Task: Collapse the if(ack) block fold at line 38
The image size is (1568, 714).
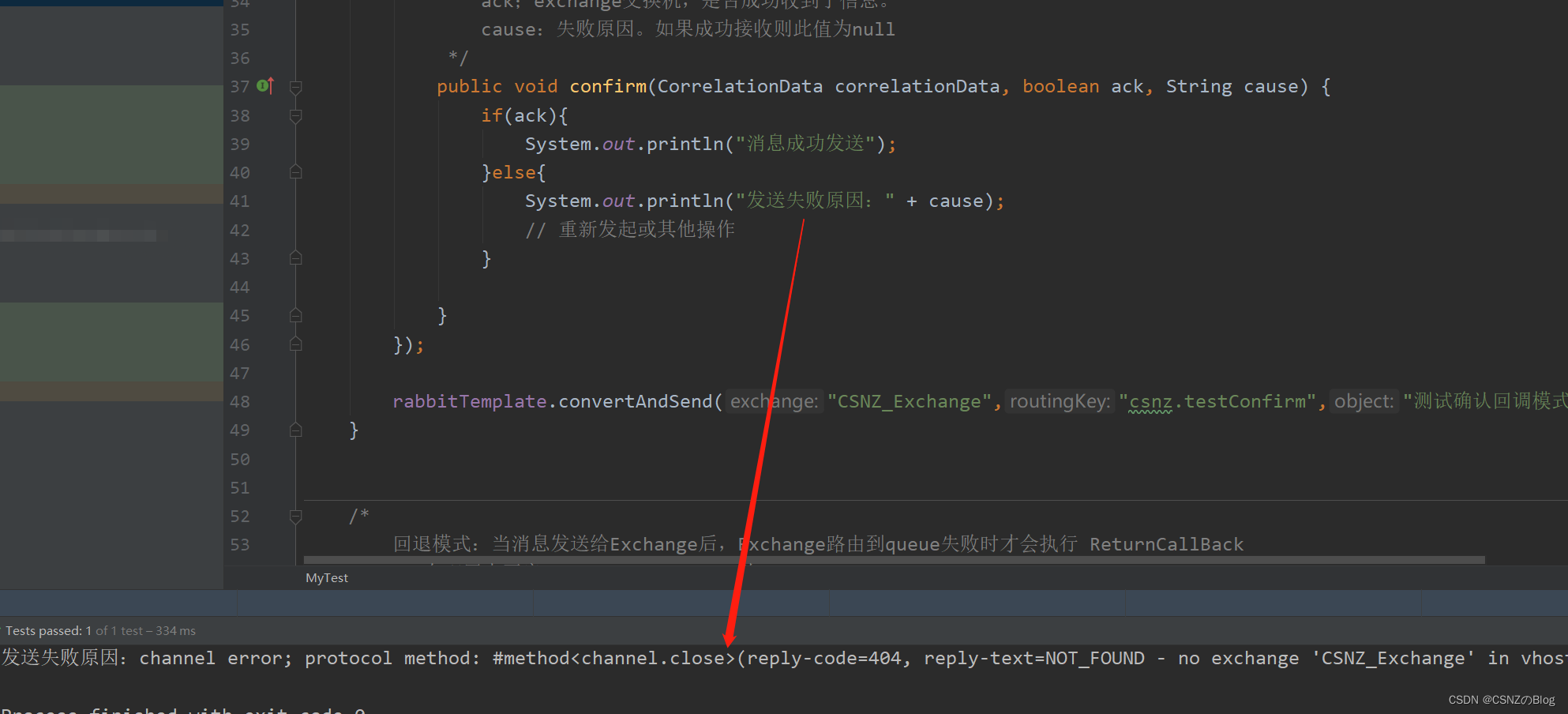Action: pos(296,116)
